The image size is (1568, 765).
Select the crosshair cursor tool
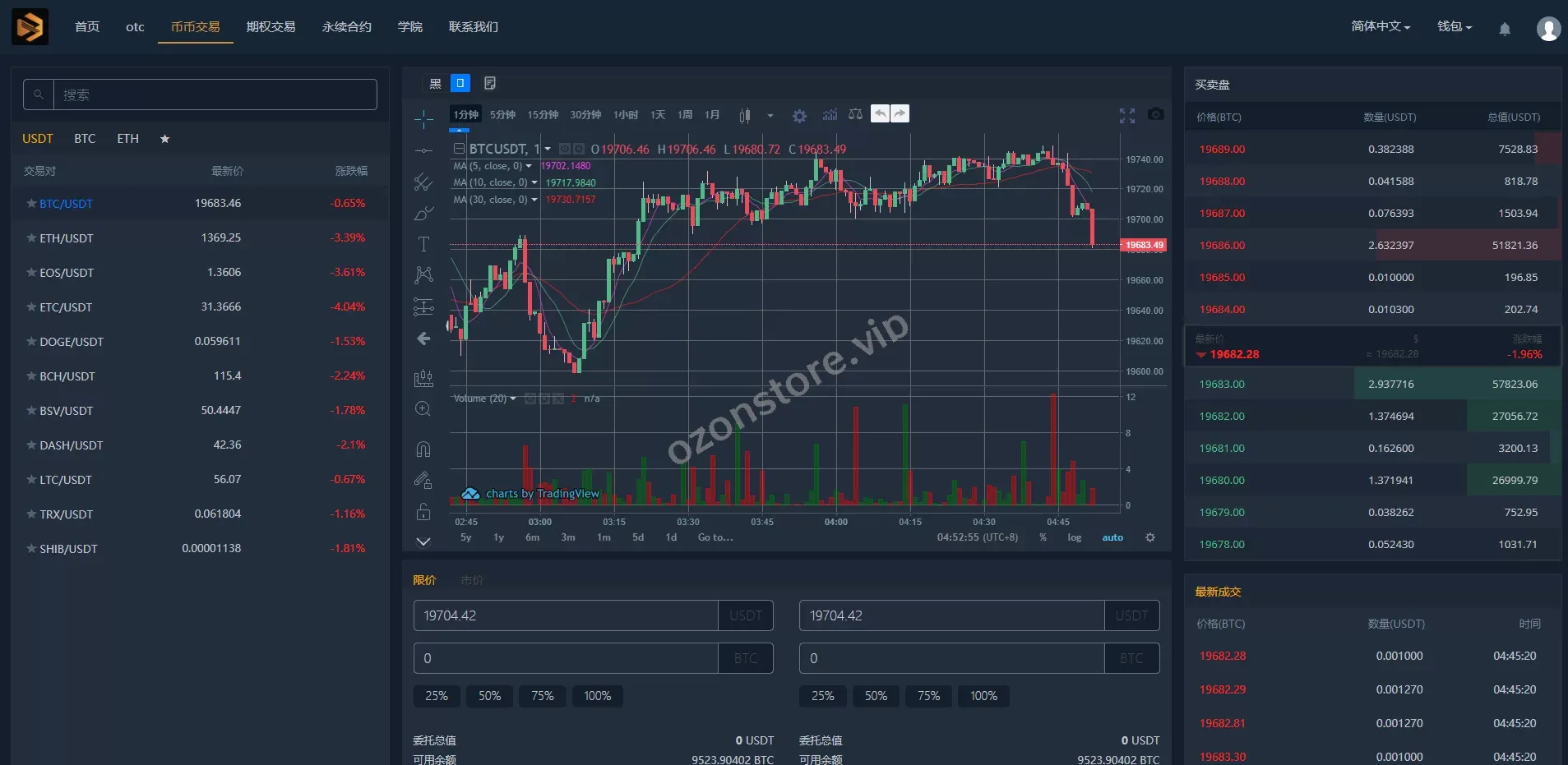pos(423,120)
